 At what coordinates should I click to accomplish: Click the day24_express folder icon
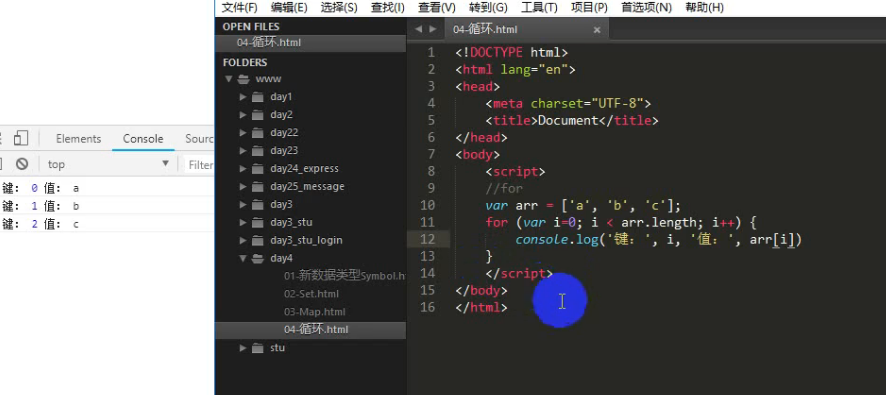tap(258, 168)
